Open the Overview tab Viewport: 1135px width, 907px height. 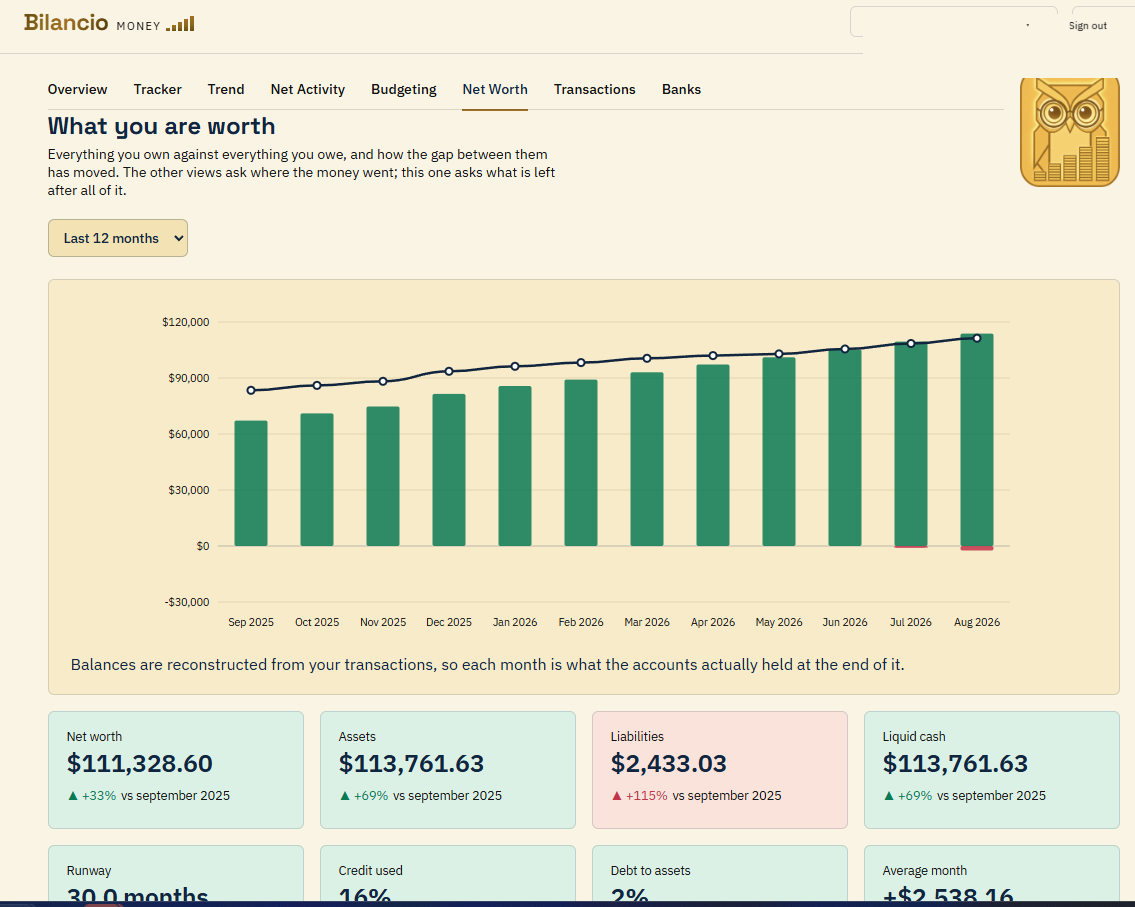(77, 89)
